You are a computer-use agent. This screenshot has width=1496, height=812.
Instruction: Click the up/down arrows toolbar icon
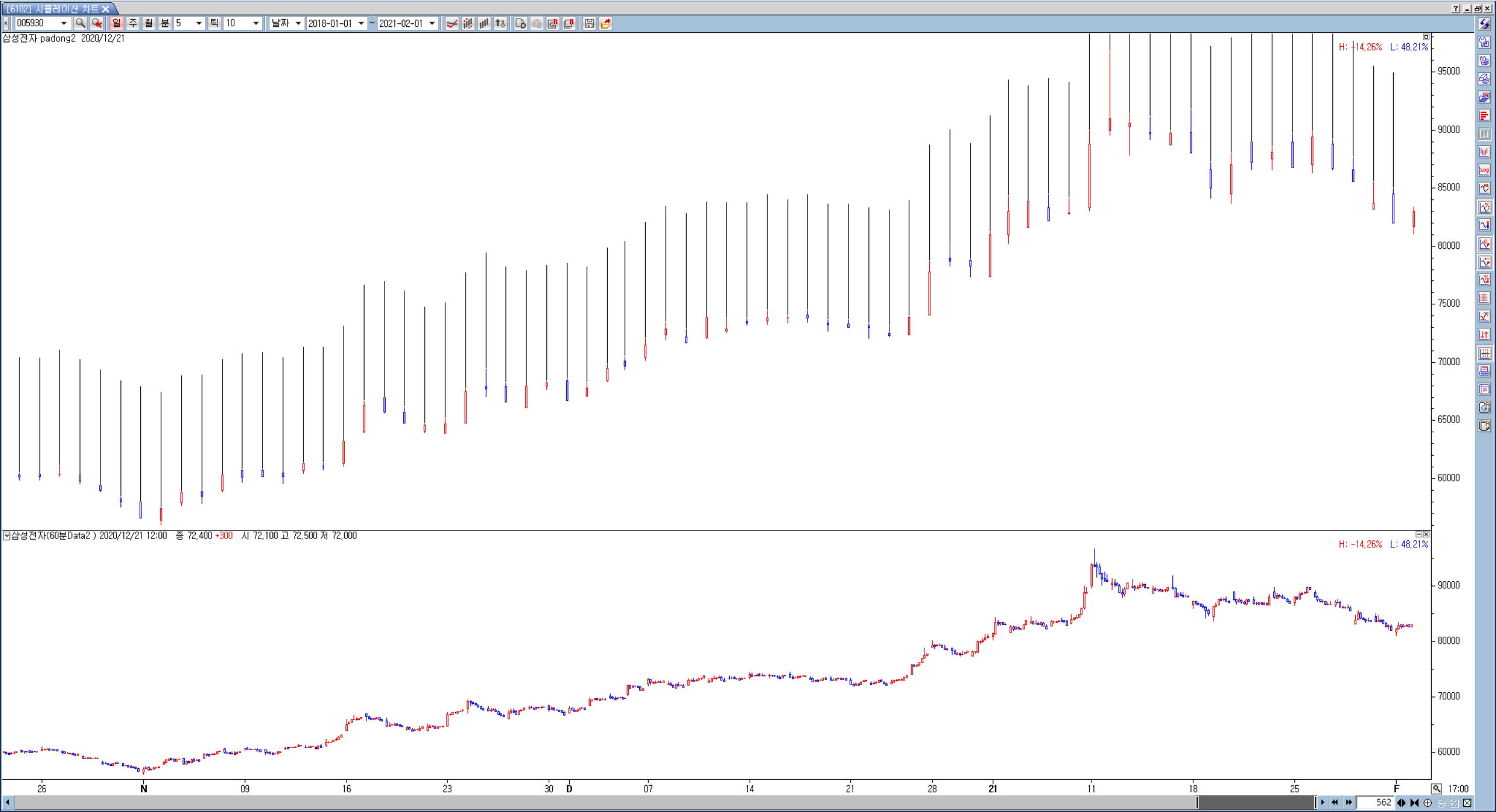point(500,23)
